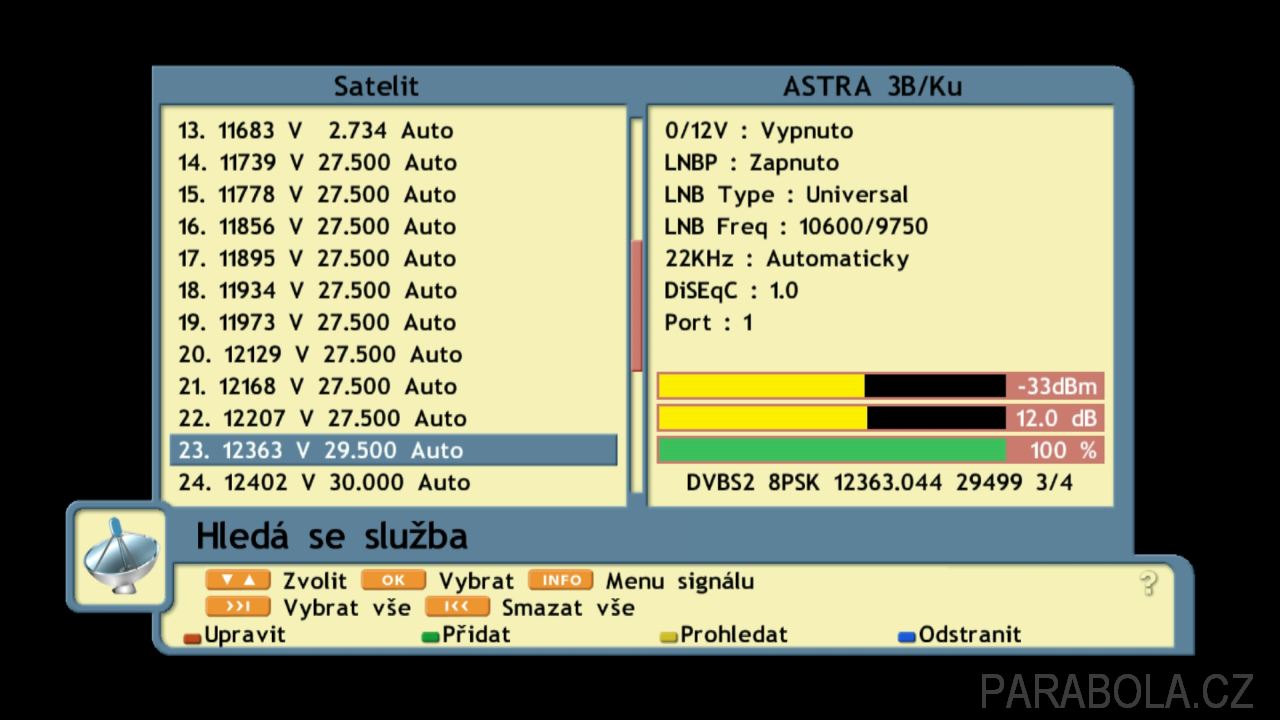Click the green Přidat button
The width and height of the screenshot is (1280, 720).
466,635
